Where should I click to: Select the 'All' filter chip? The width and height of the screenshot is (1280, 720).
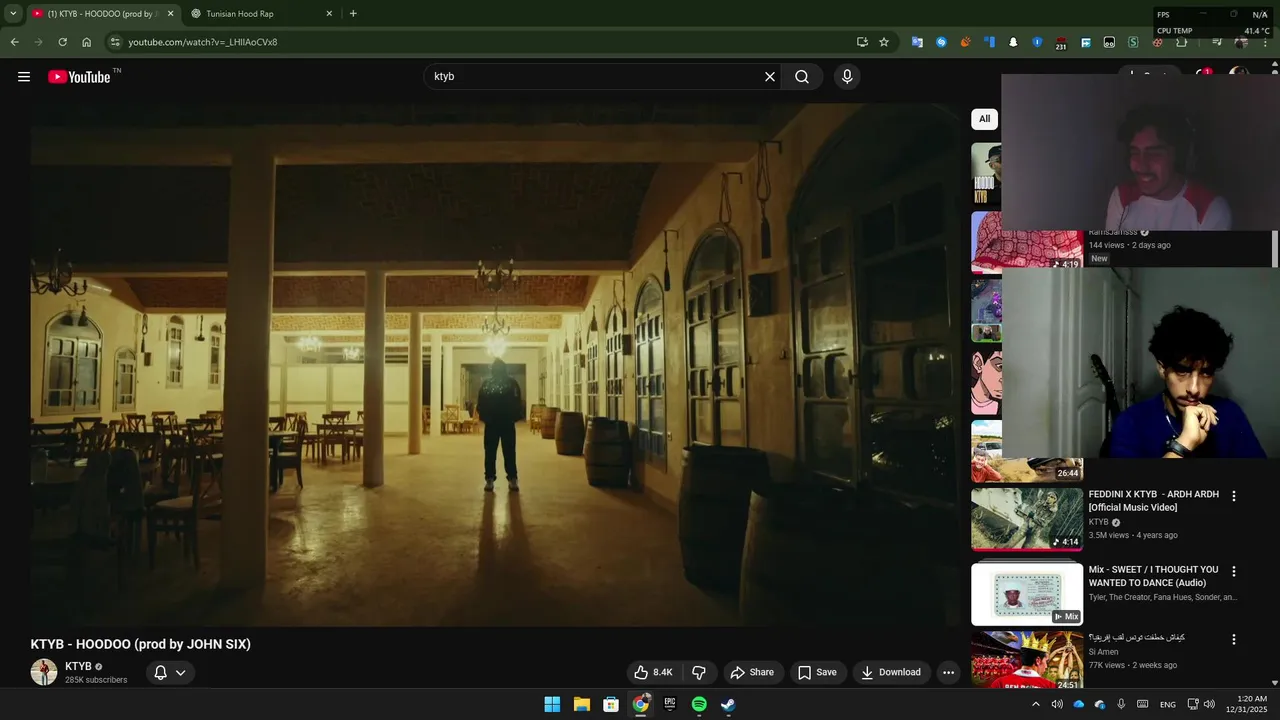pyautogui.click(x=984, y=119)
